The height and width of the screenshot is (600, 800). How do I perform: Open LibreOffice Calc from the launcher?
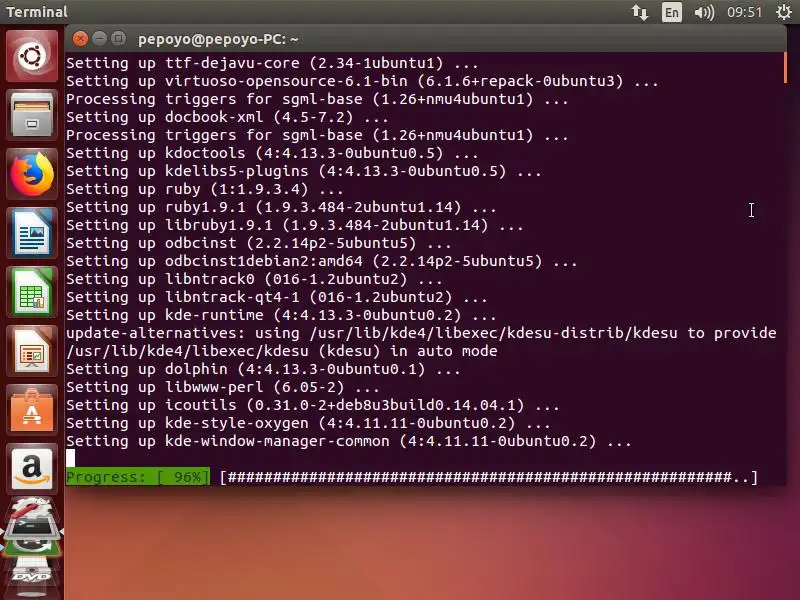click(x=32, y=292)
